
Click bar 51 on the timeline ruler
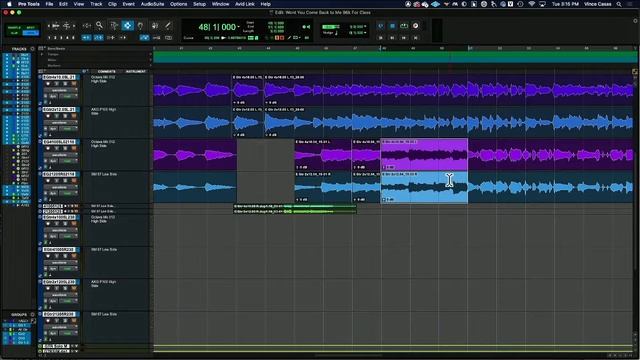click(x=470, y=49)
